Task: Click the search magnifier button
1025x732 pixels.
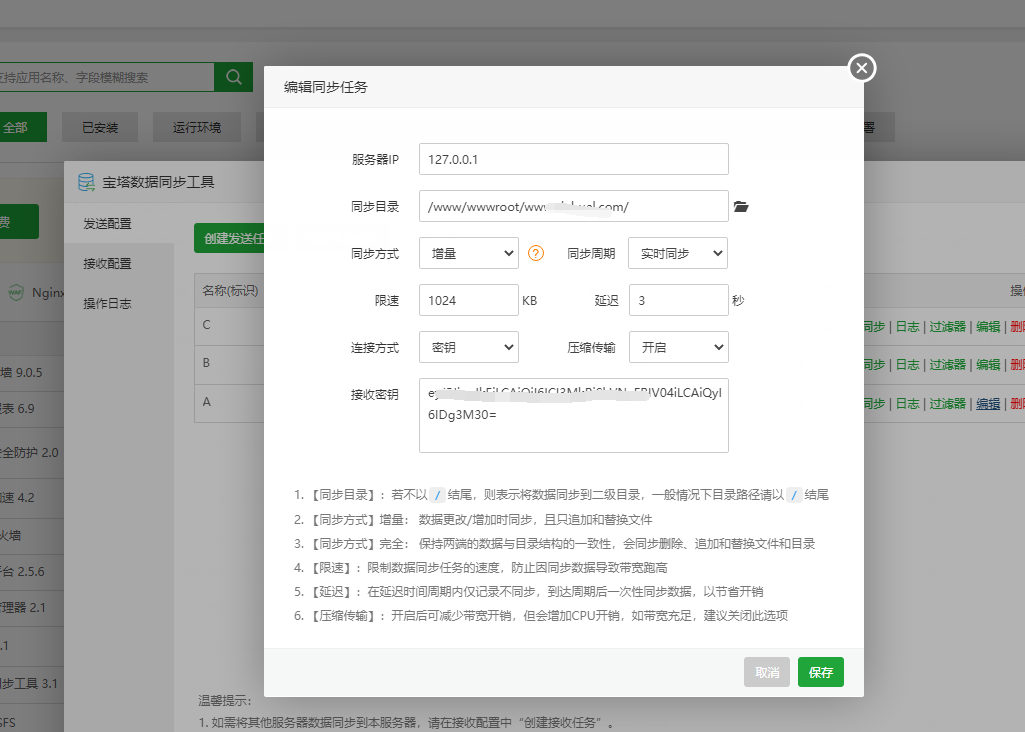Action: pos(233,77)
